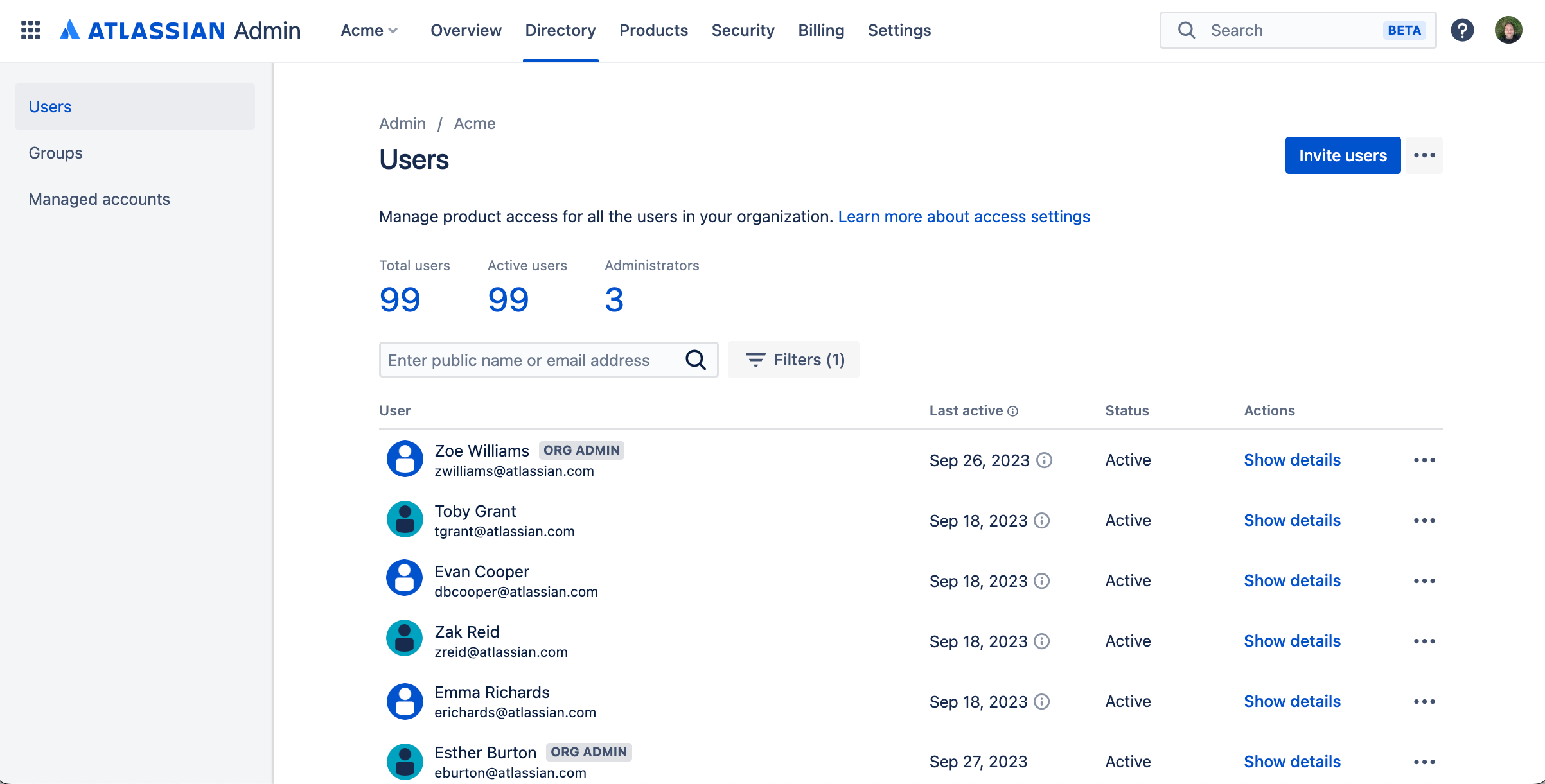Toggle Zak Reid active status indicator
This screenshot has width=1545, height=784.
point(1128,640)
